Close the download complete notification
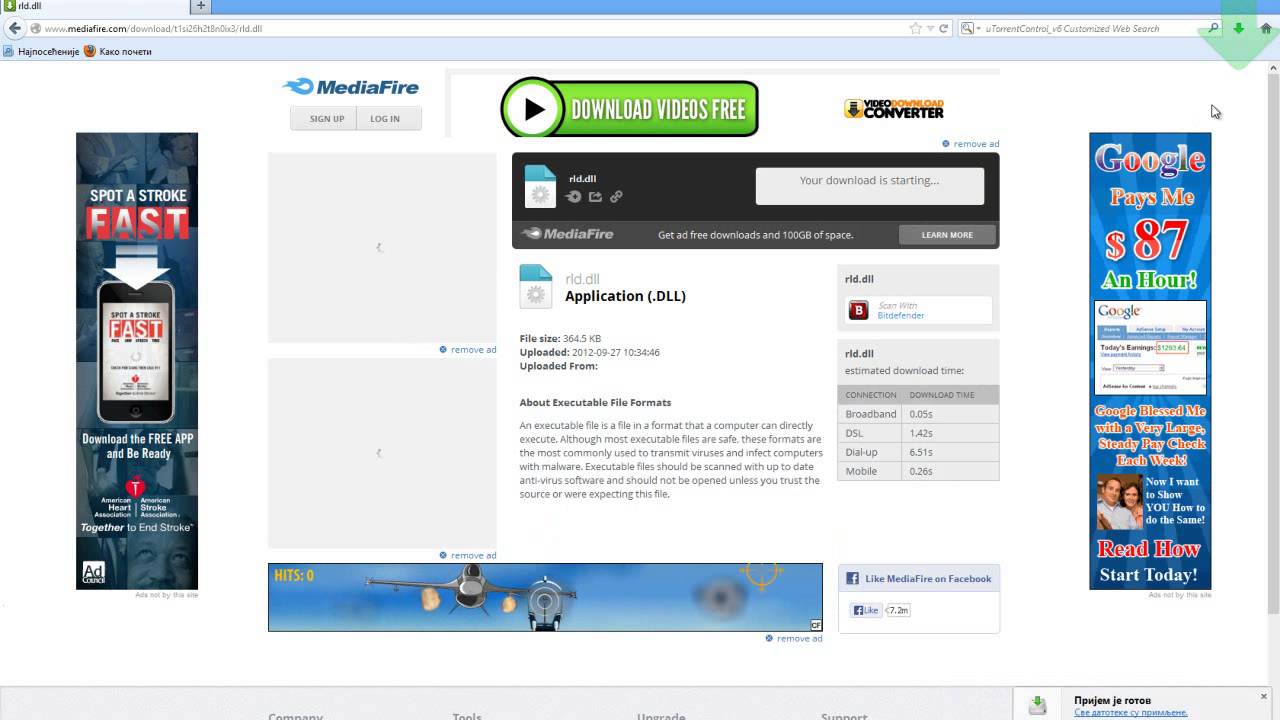This screenshot has height=720, width=1280. coord(1264,695)
